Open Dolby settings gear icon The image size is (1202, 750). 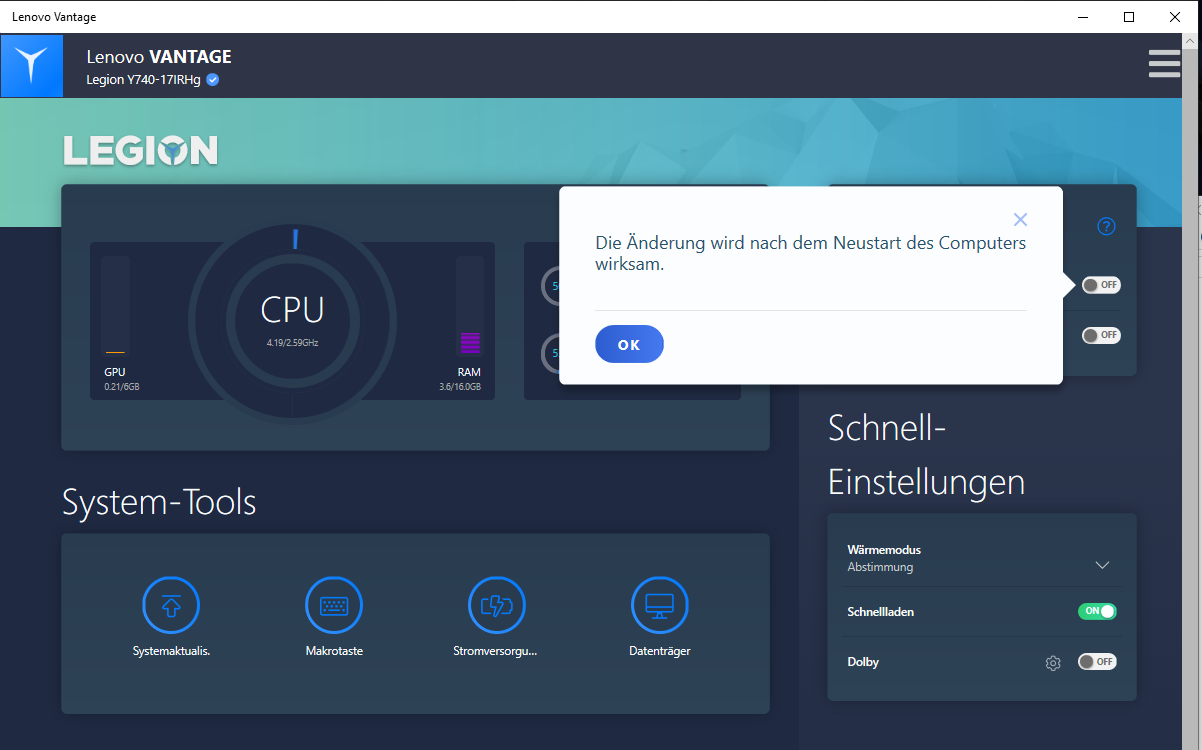click(x=1053, y=663)
